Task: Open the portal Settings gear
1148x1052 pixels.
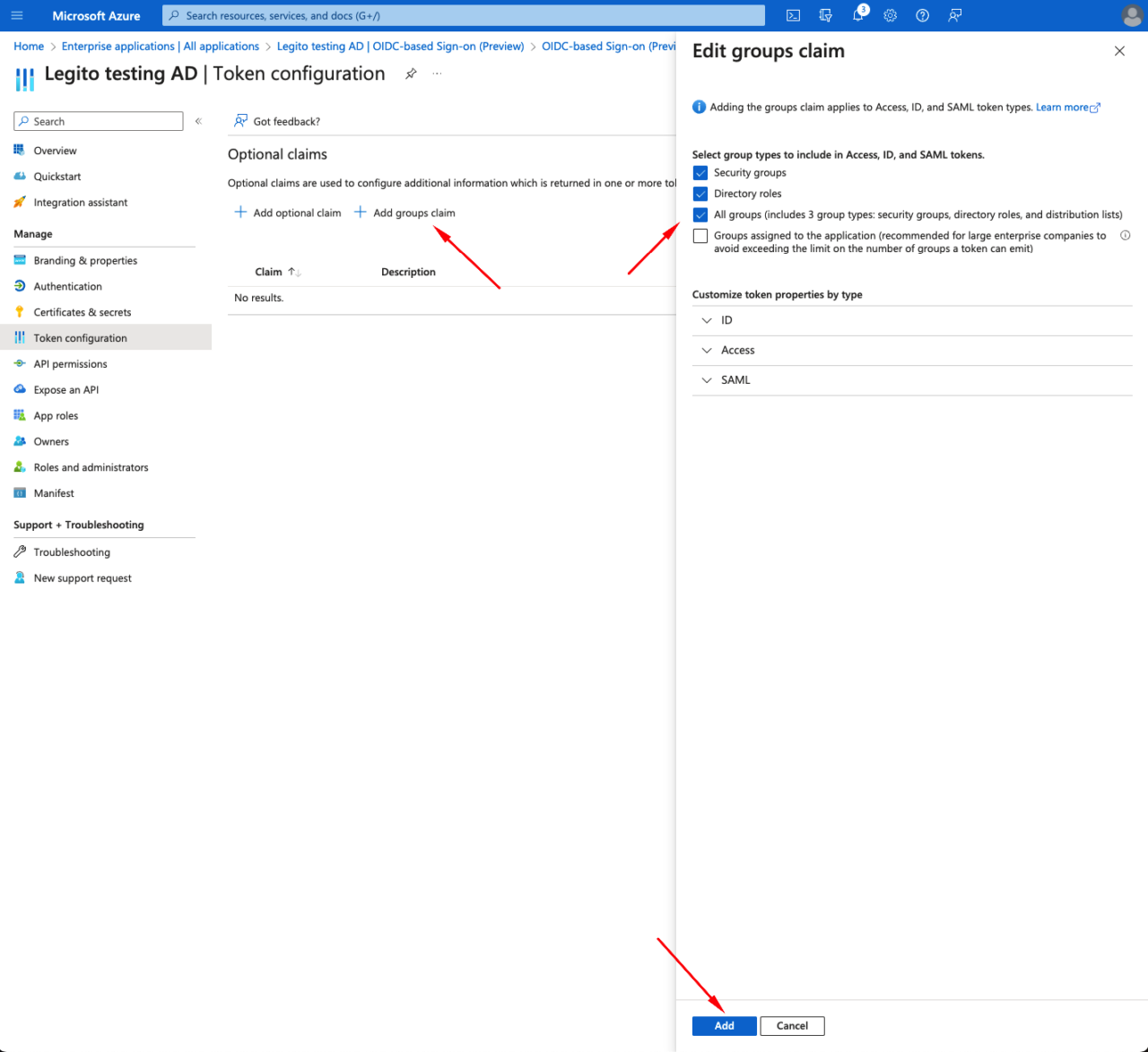Action: [890, 15]
